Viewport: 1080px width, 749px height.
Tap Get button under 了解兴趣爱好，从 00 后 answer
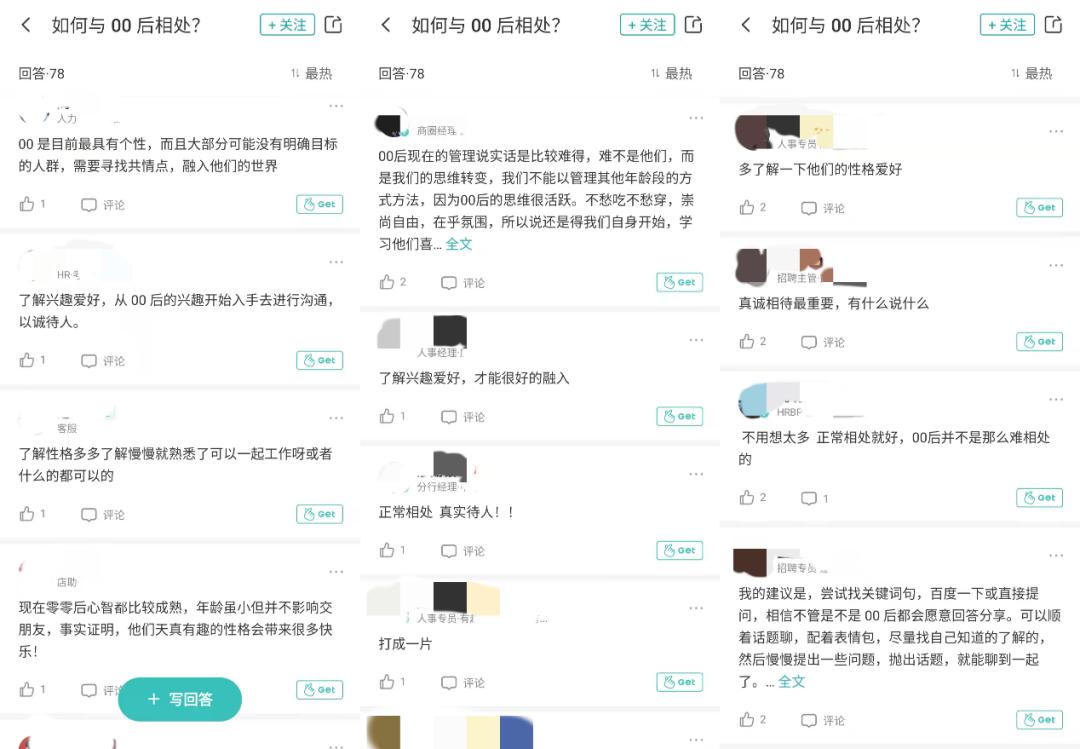tap(320, 360)
